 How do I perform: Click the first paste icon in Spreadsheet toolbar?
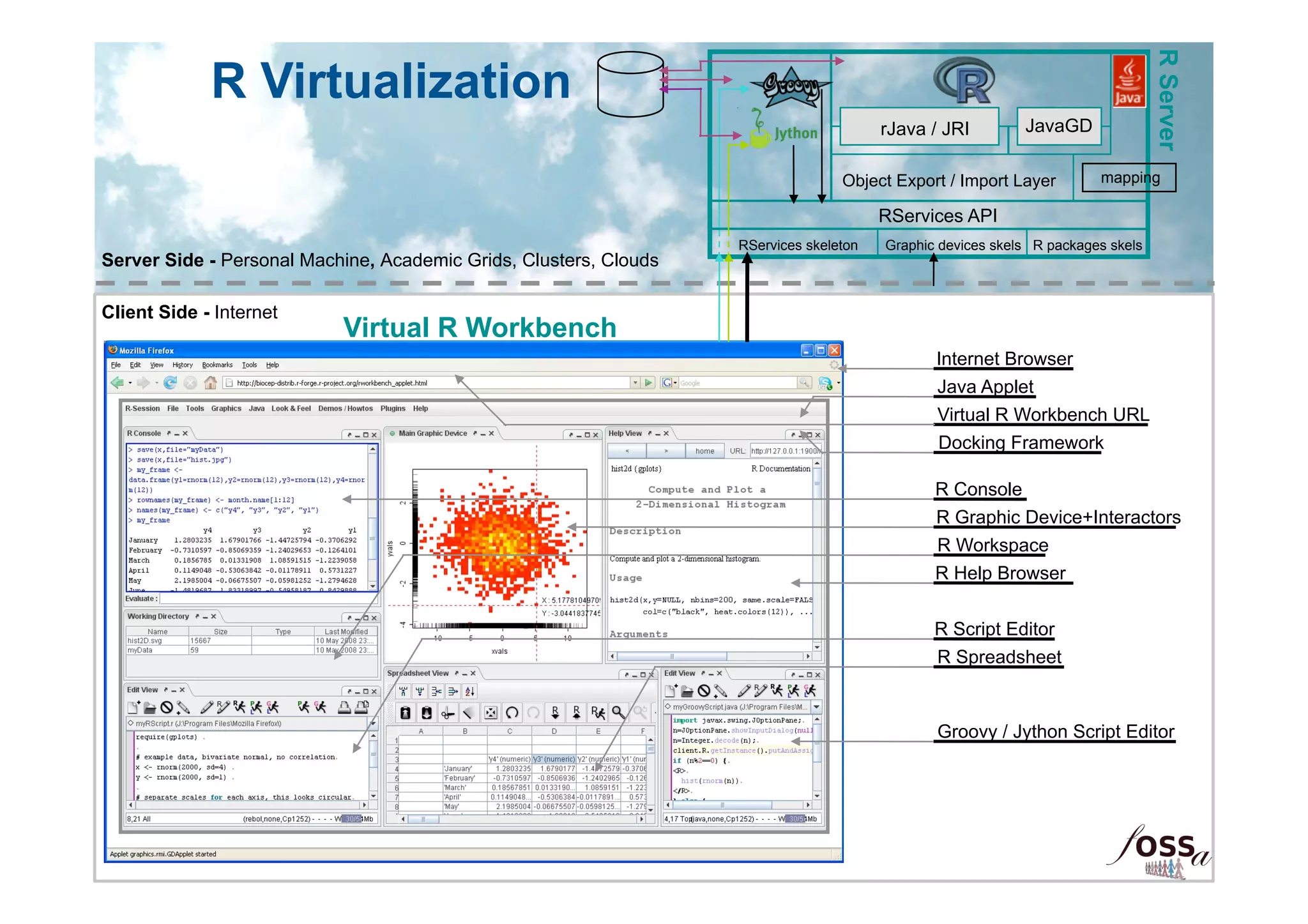click(406, 713)
